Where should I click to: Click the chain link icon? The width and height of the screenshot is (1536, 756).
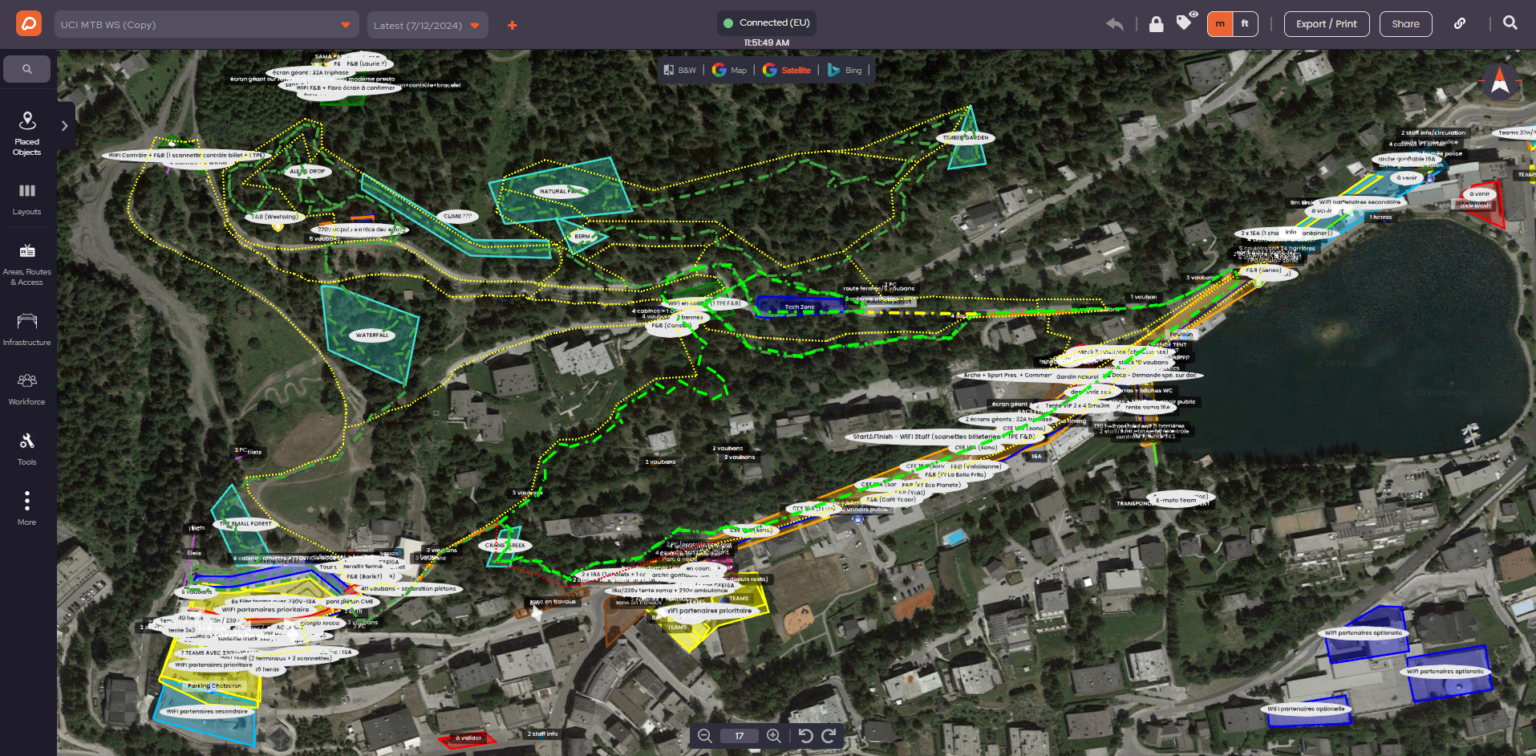[1459, 24]
